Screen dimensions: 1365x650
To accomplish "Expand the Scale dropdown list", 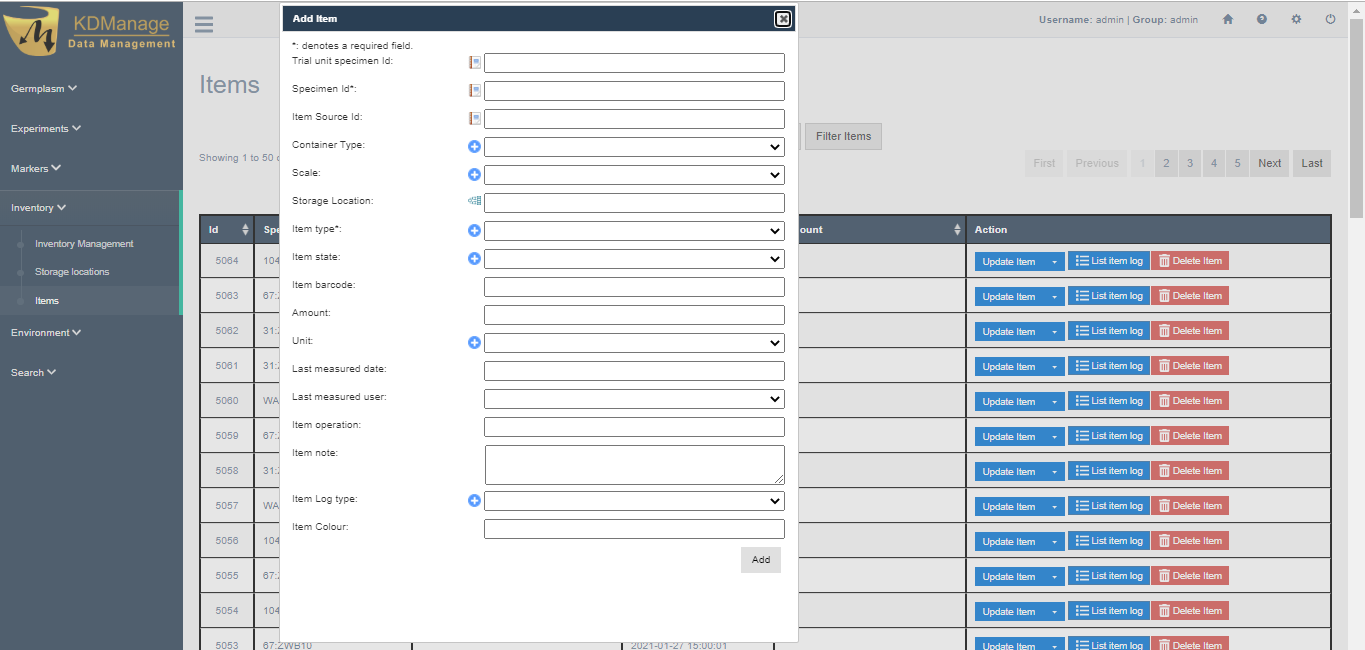I will [x=634, y=175].
